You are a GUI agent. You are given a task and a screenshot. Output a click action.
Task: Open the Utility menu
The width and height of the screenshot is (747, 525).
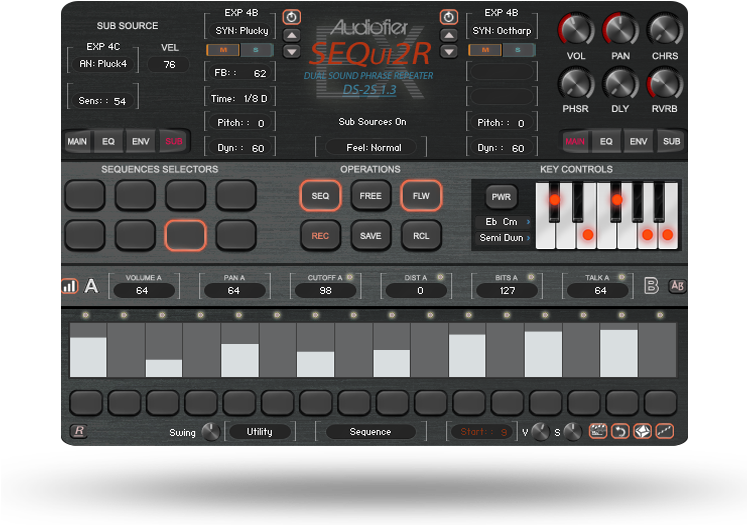pos(260,432)
